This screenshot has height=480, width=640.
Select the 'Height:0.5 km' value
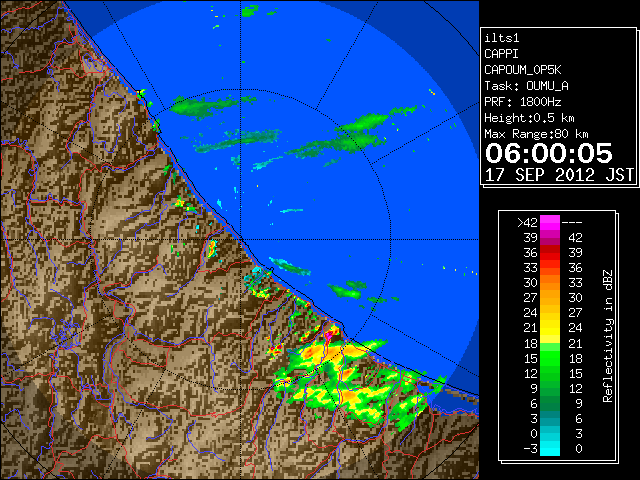pyautogui.click(x=529, y=118)
